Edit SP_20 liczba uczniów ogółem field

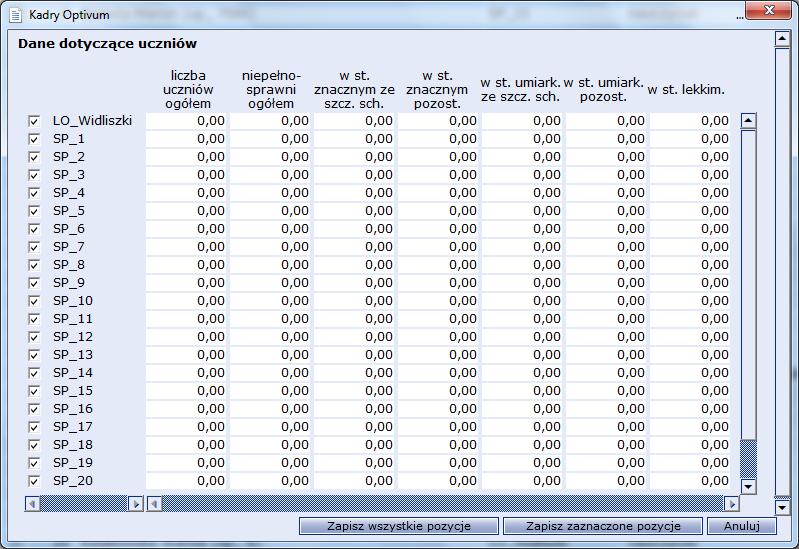186,481
